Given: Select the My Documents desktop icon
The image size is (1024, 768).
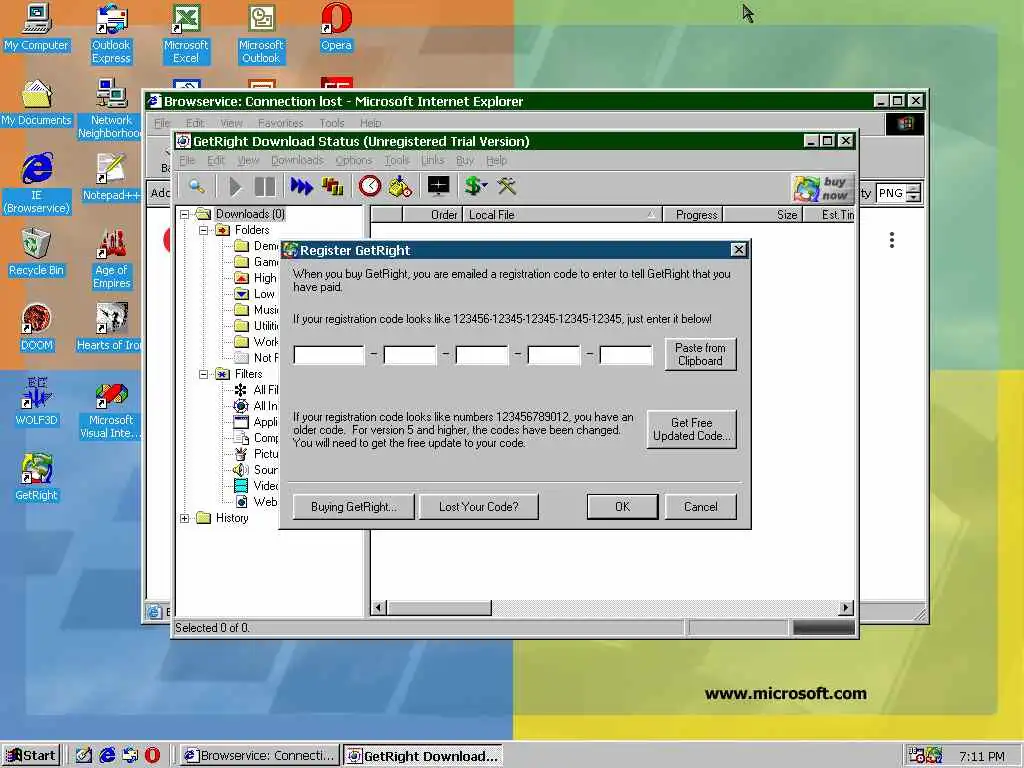Looking at the screenshot, I should 36,103.
